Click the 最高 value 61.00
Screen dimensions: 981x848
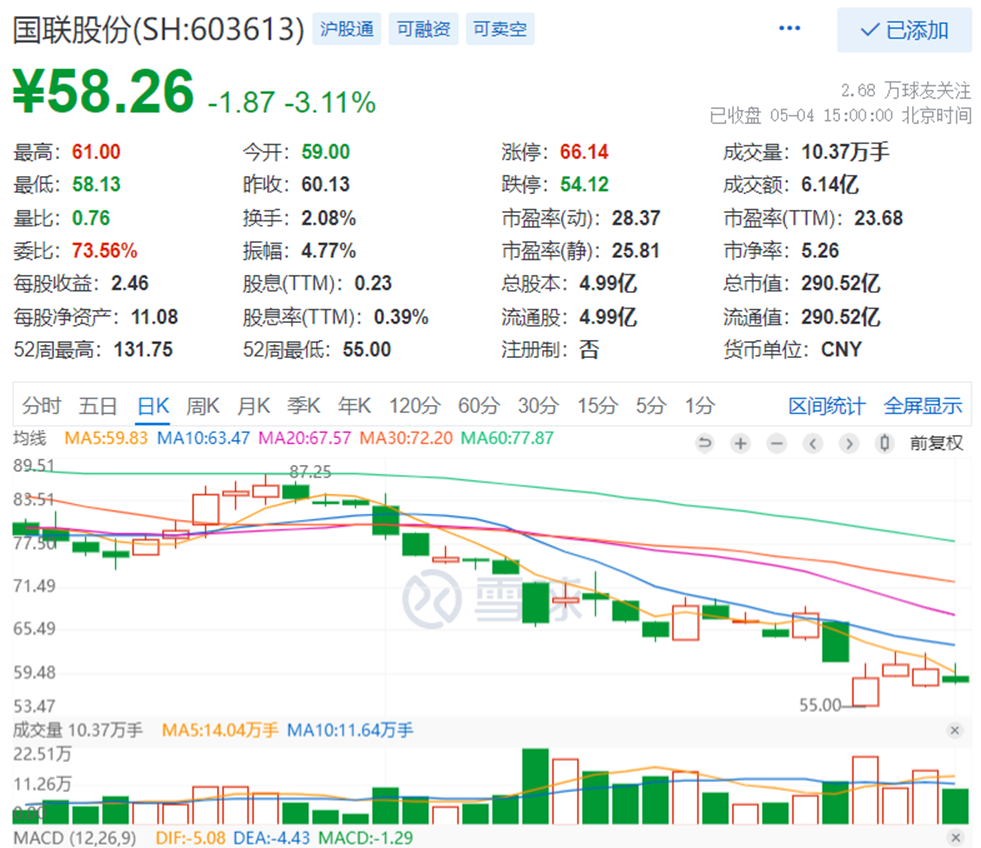coord(96,152)
